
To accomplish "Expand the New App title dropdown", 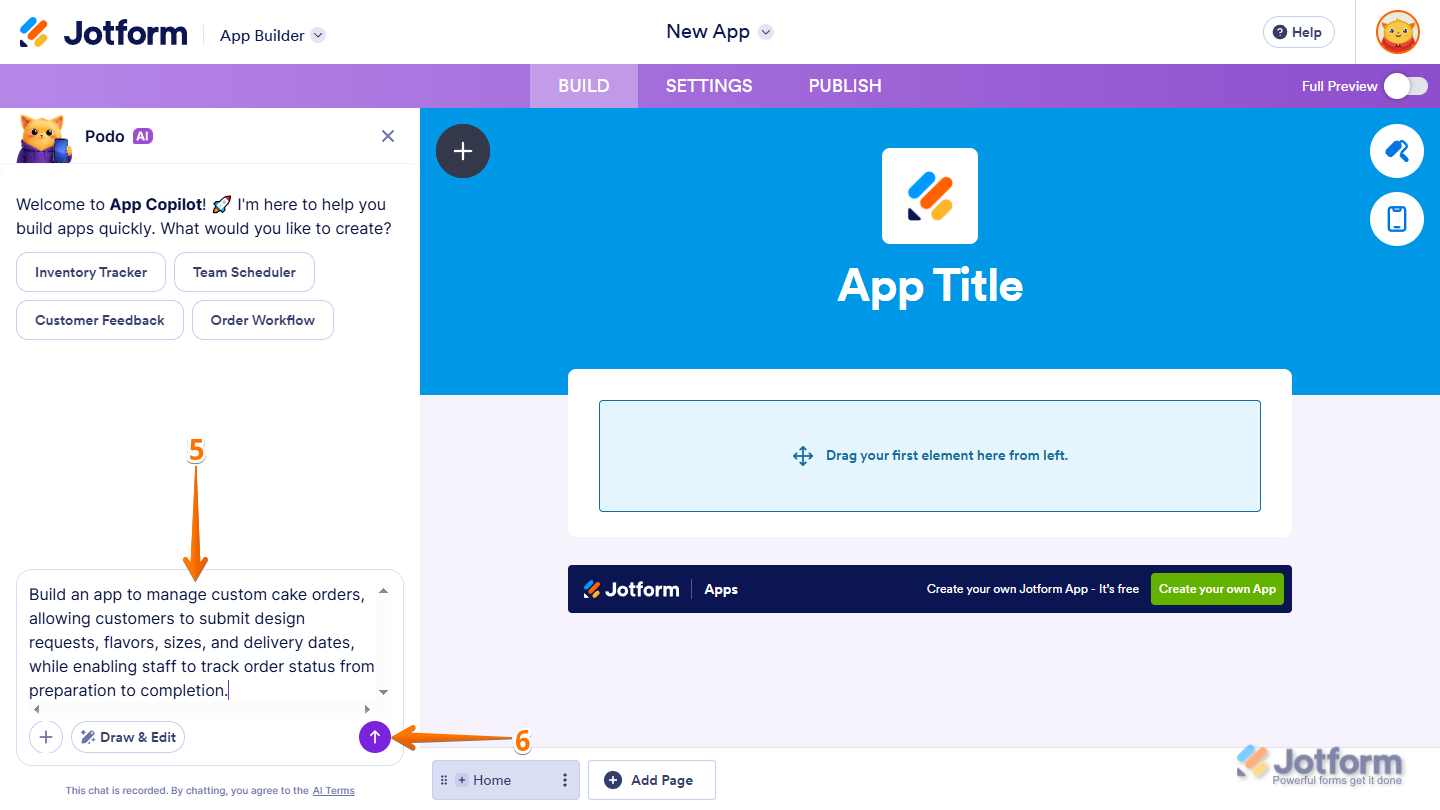I will point(766,32).
